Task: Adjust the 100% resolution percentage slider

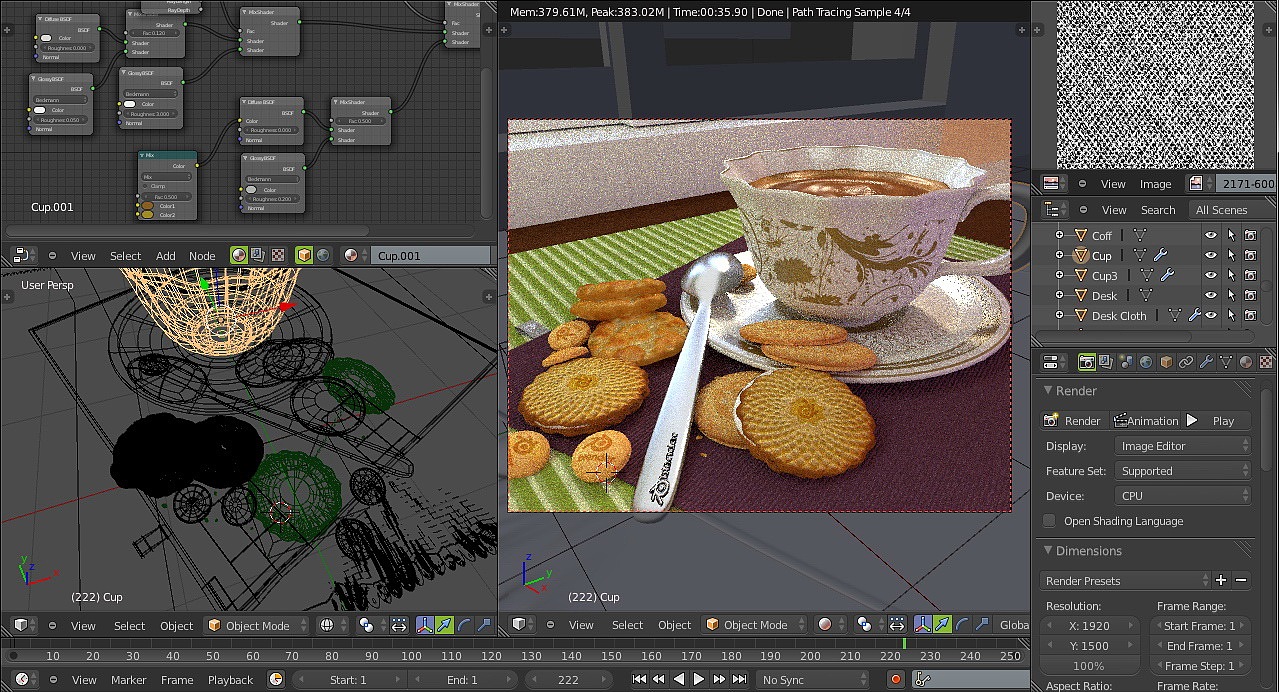Action: 1090,665
